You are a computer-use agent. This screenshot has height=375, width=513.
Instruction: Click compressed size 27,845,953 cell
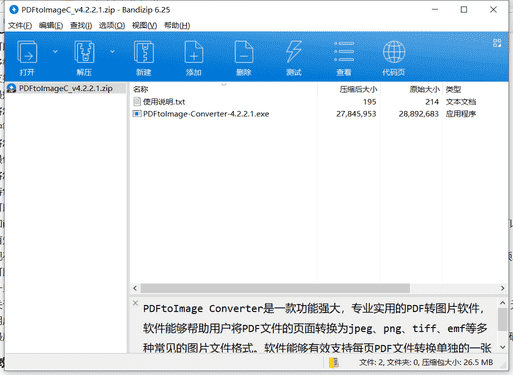coord(356,114)
